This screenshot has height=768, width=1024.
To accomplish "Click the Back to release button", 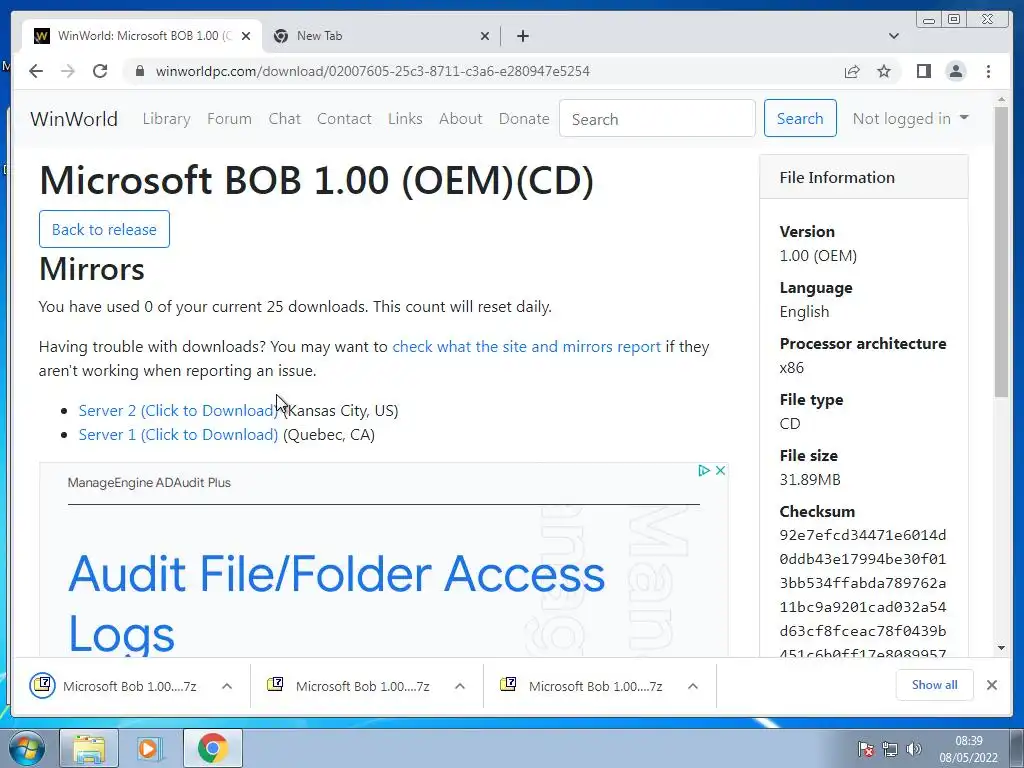I will (x=104, y=229).
